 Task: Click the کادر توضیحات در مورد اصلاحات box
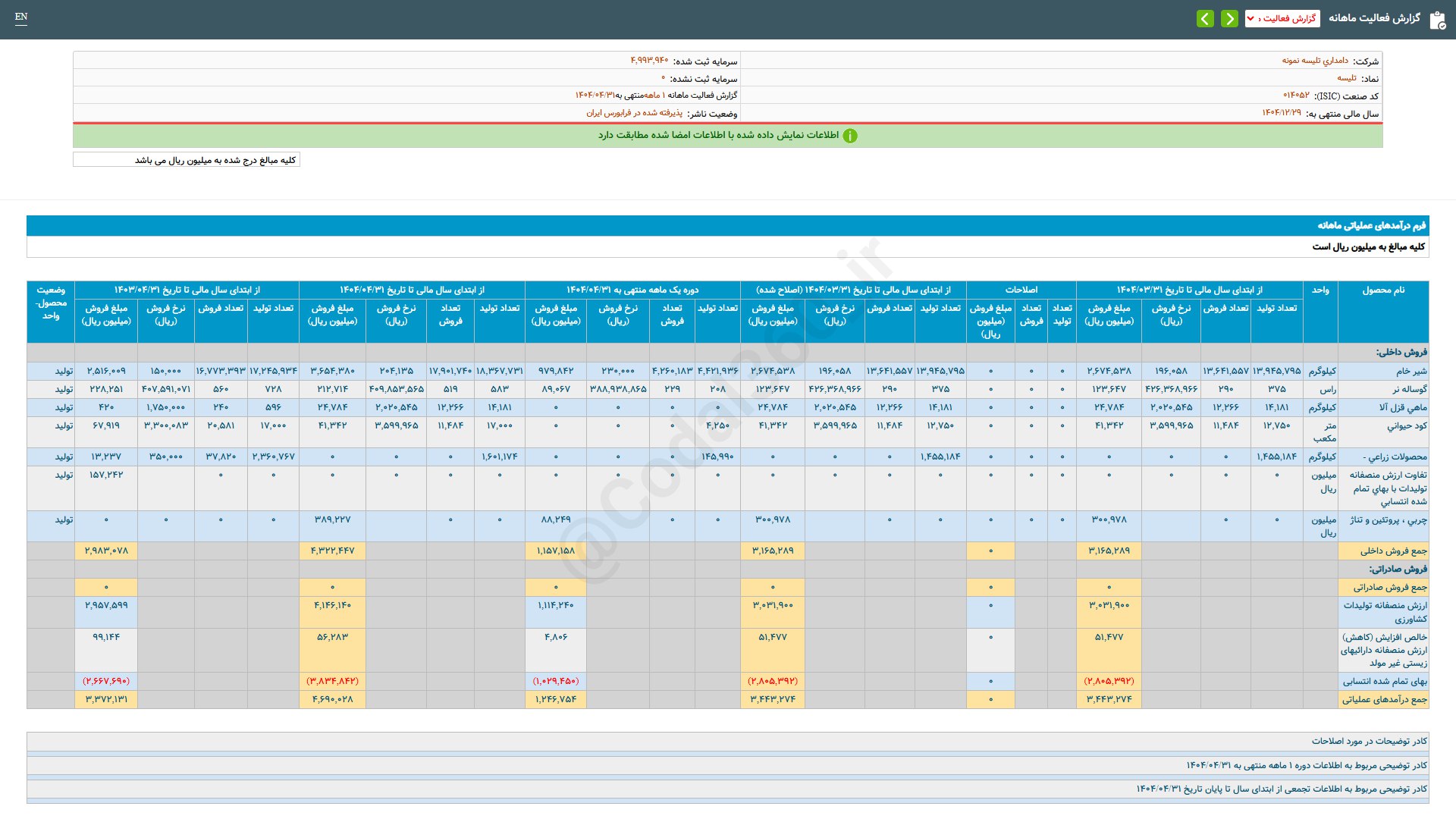click(728, 742)
